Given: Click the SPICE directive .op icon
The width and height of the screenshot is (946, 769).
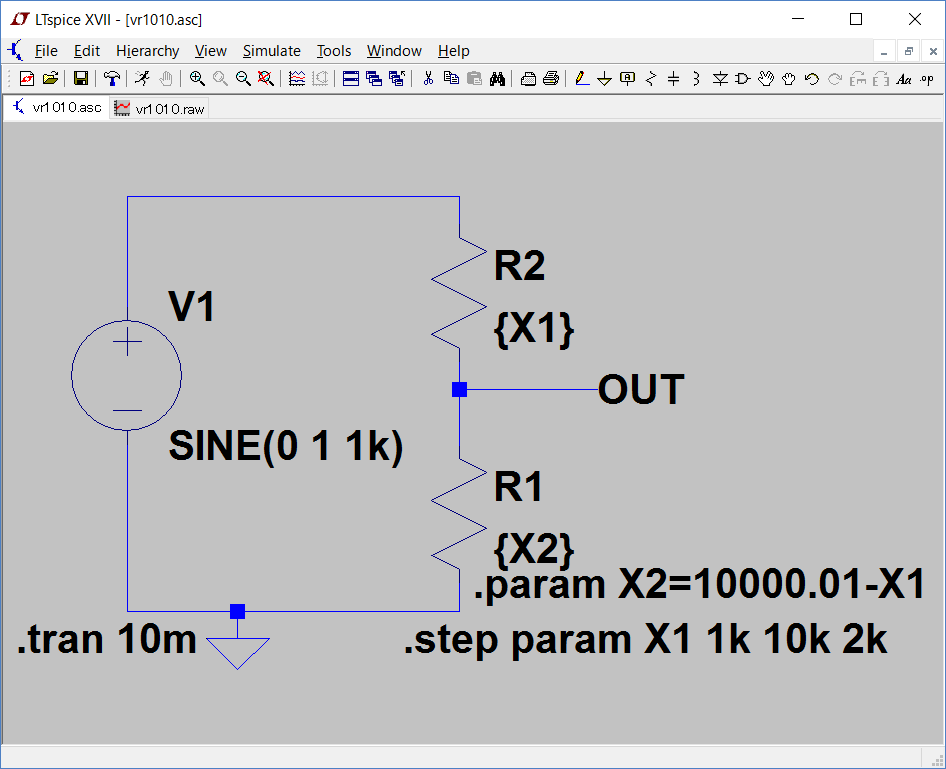Looking at the screenshot, I should (x=927, y=78).
